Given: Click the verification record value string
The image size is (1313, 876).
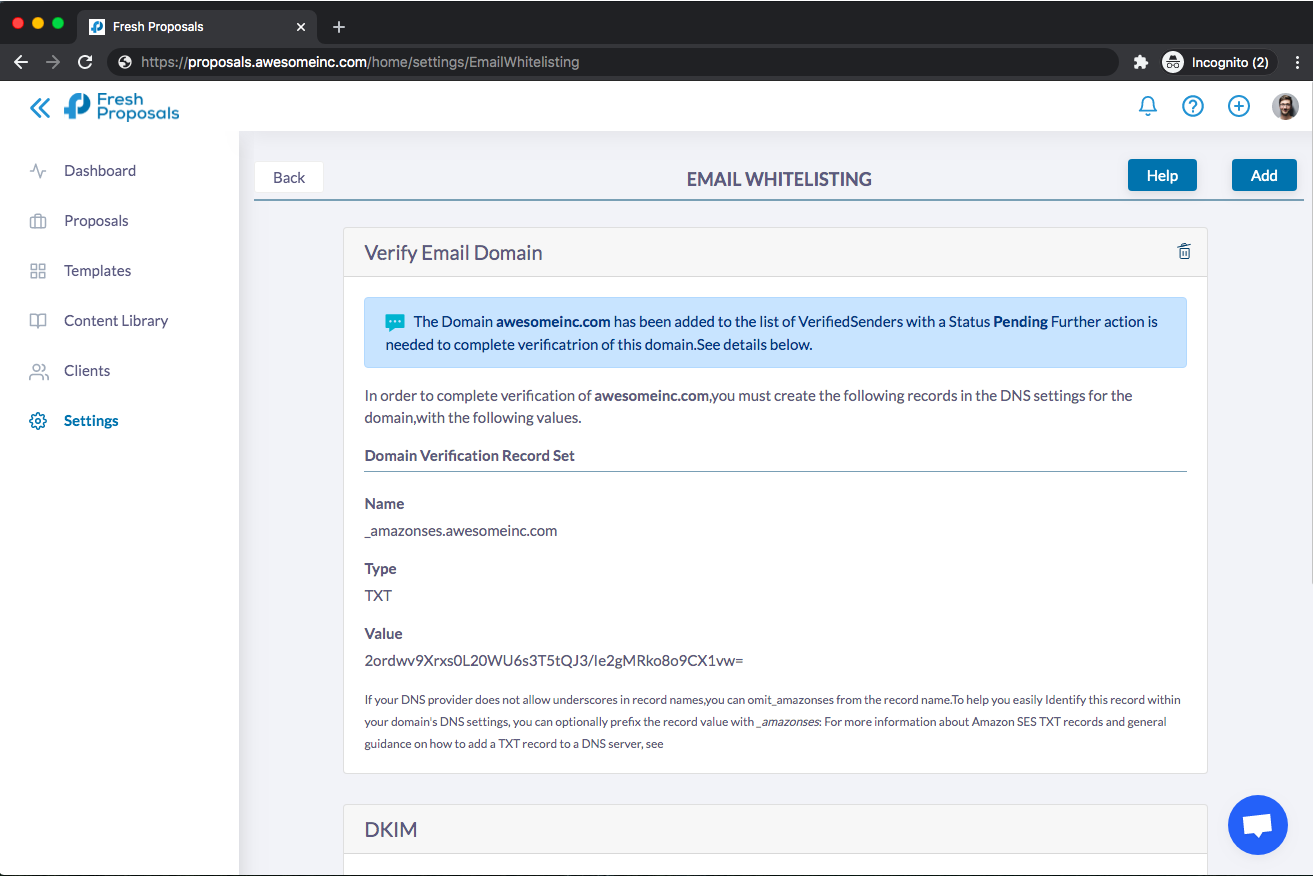Looking at the screenshot, I should (x=554, y=661).
